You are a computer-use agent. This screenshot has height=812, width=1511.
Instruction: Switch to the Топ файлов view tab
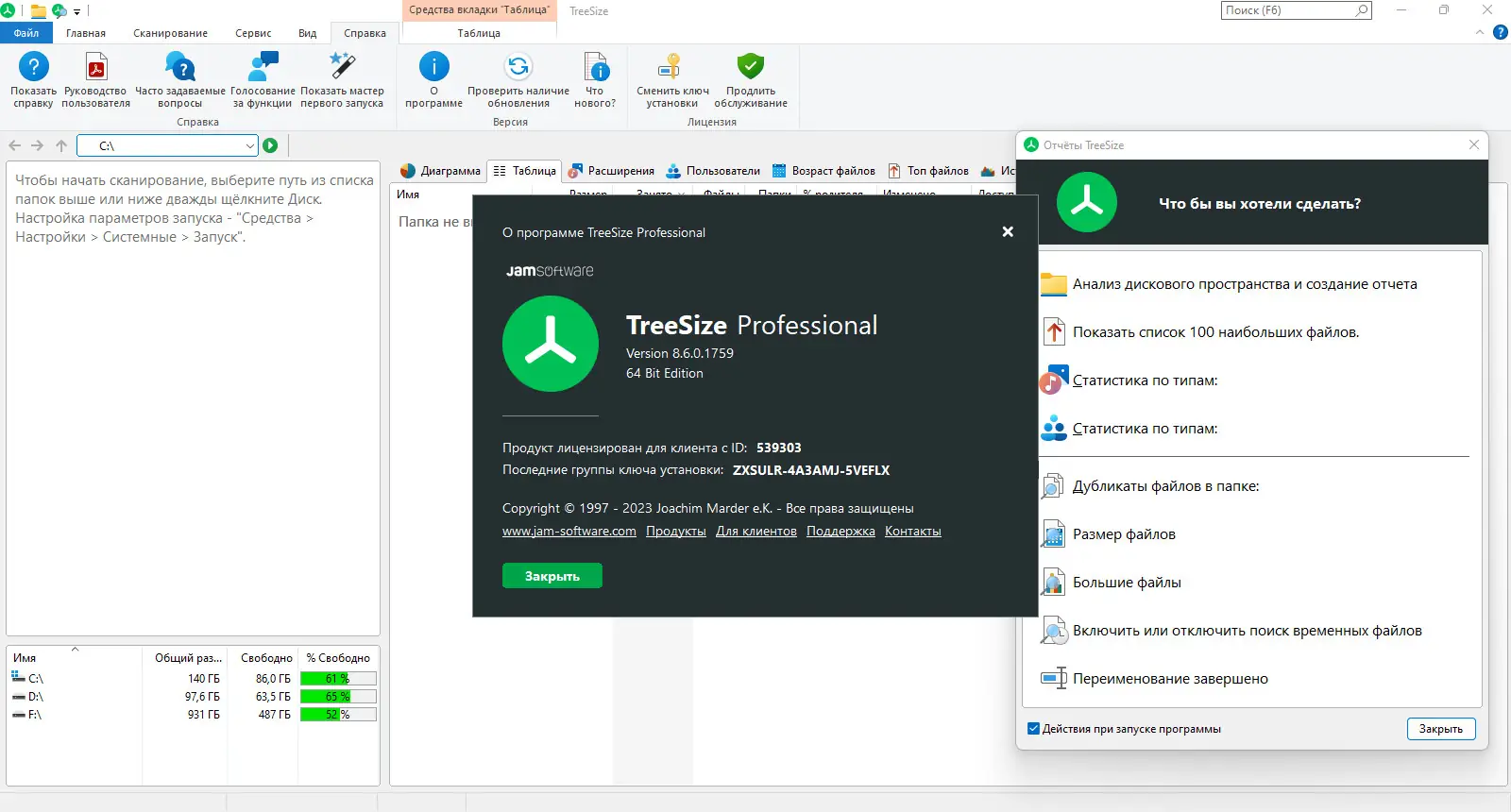(x=928, y=171)
